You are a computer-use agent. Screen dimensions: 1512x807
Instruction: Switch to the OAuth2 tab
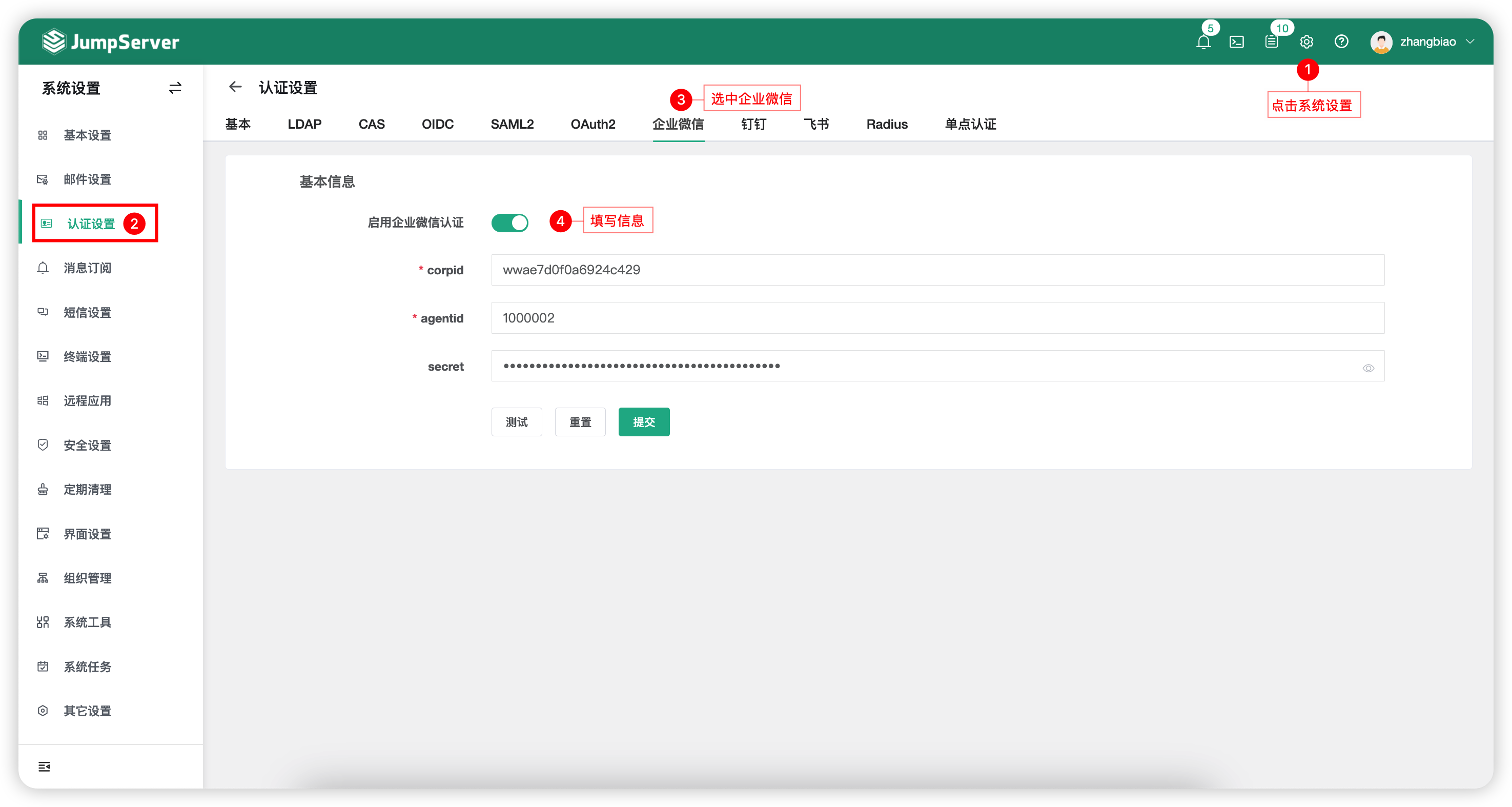pos(593,124)
